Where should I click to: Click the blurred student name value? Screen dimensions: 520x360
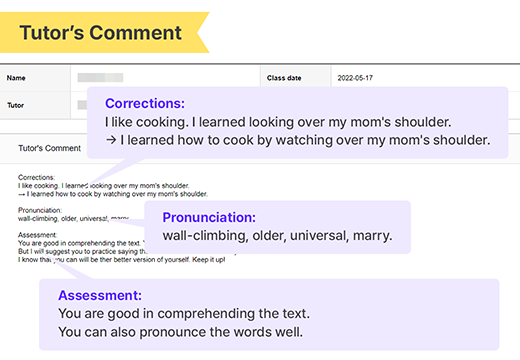tap(100, 78)
